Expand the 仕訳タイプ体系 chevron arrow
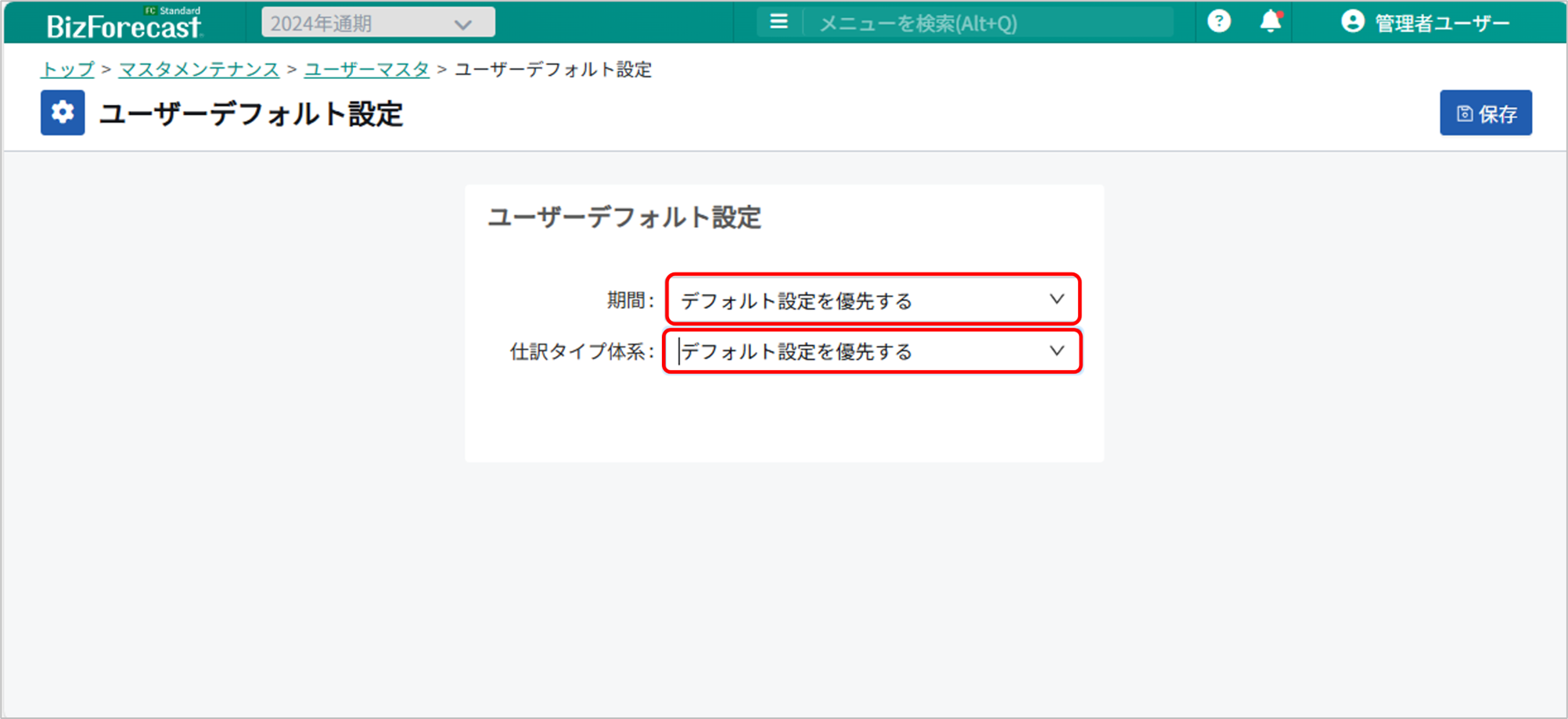Screen dimensions: 1568x719 coord(1056,351)
